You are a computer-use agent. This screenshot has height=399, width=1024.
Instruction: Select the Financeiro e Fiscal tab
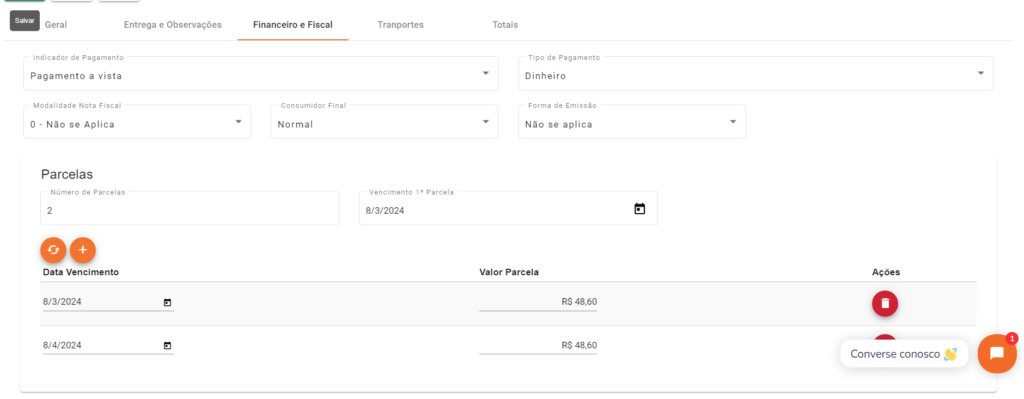pyautogui.click(x=293, y=25)
